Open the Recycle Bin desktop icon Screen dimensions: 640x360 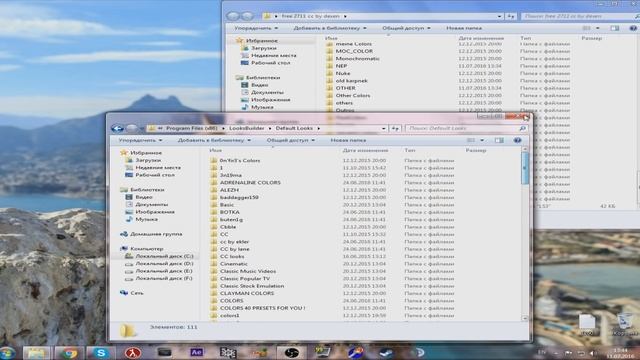click(x=624, y=324)
